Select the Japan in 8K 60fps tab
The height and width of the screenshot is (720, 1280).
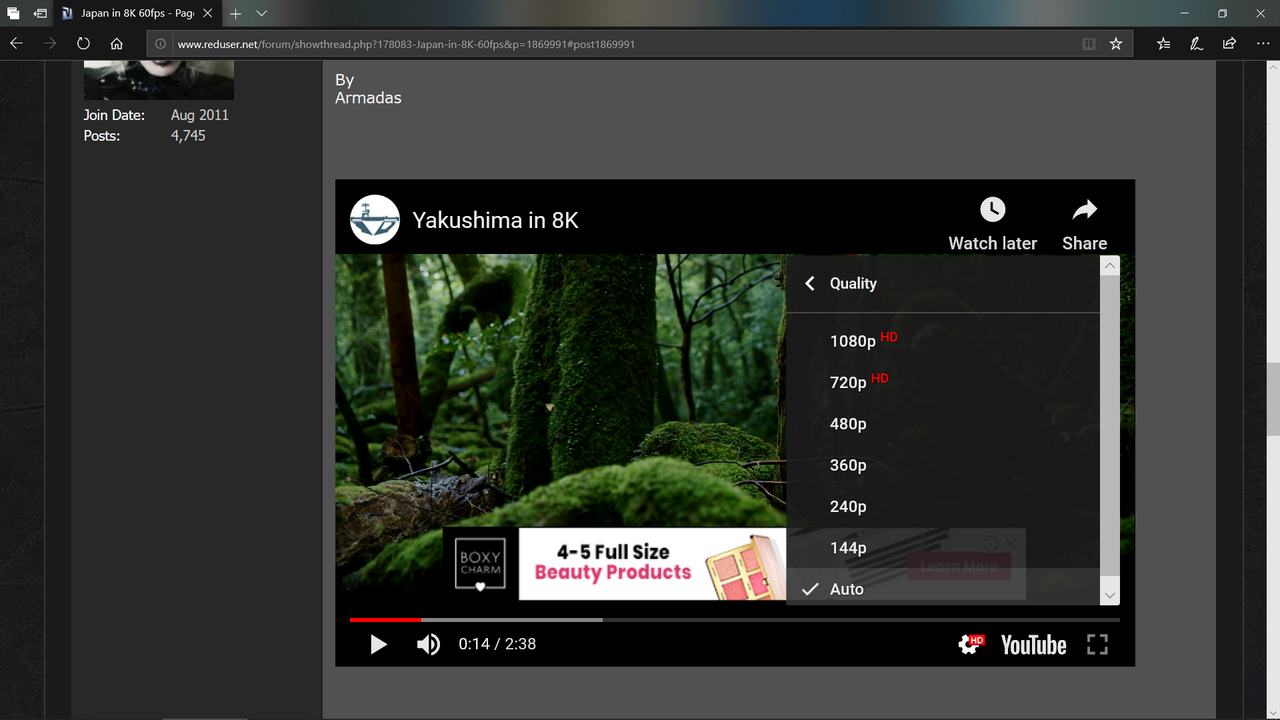pyautogui.click(x=136, y=14)
